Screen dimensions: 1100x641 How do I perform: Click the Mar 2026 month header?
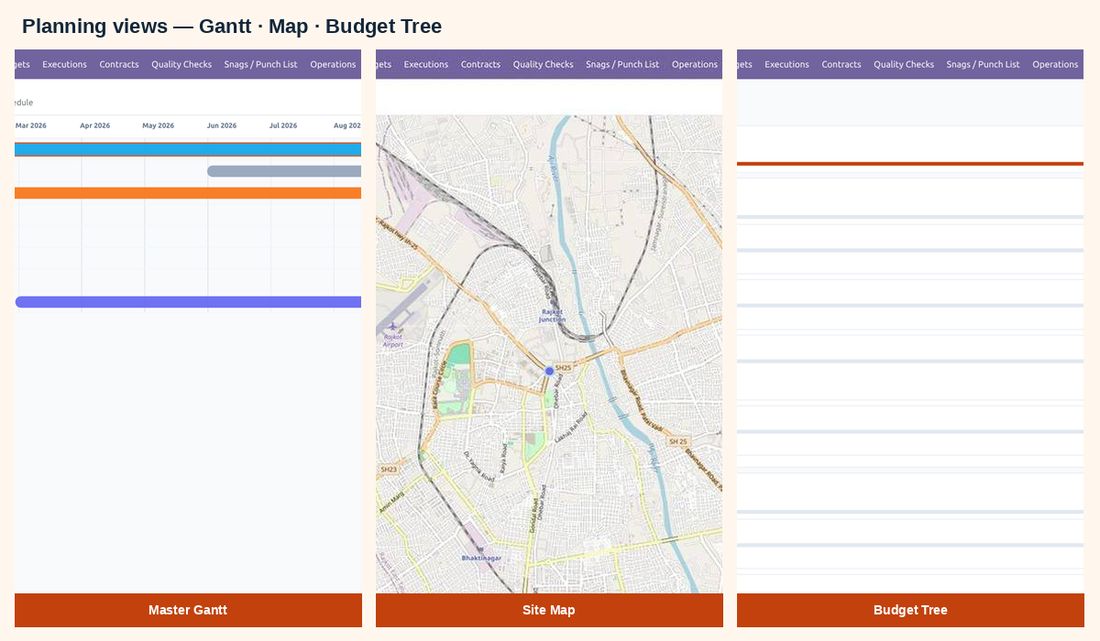tap(31, 126)
